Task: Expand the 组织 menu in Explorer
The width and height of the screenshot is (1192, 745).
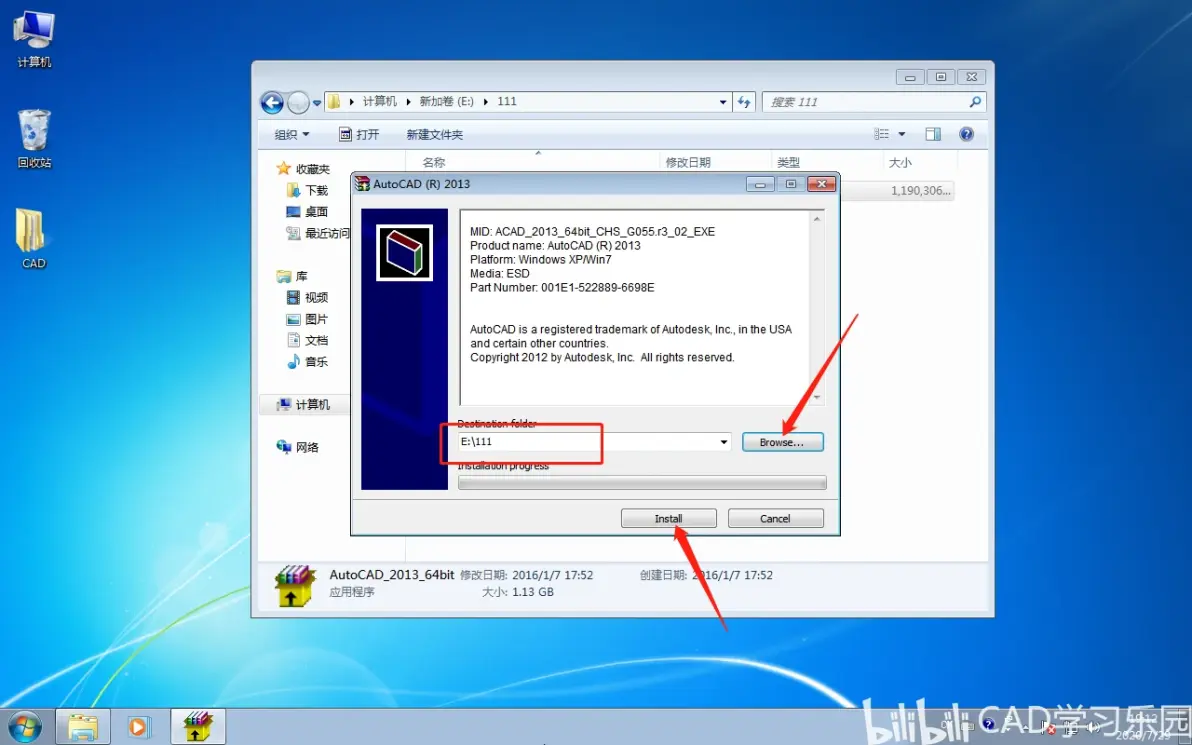Action: (292, 135)
